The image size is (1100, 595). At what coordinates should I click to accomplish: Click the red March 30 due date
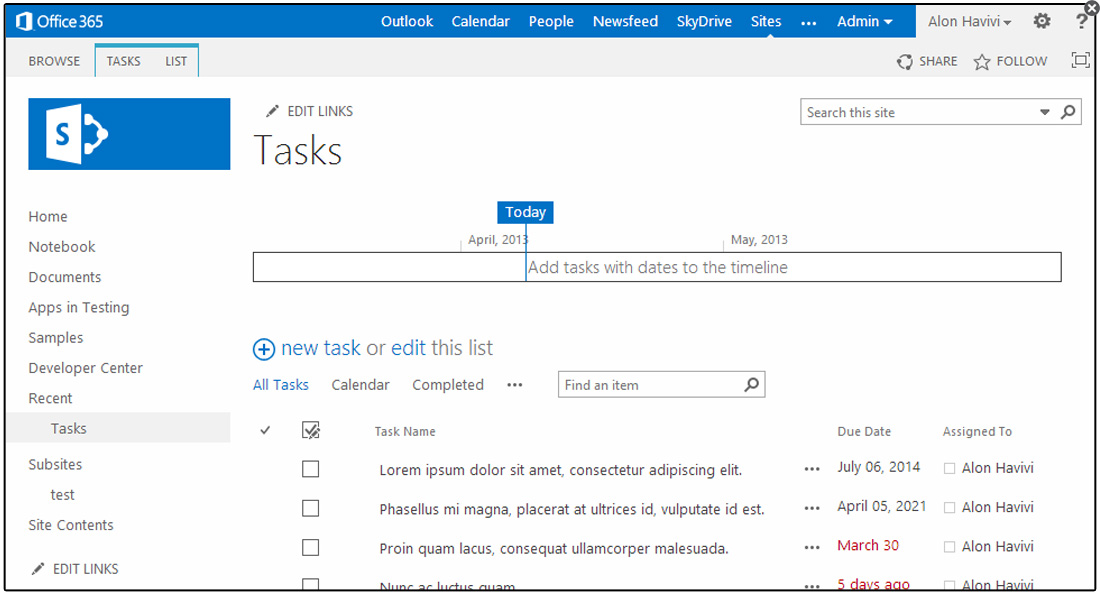868,545
